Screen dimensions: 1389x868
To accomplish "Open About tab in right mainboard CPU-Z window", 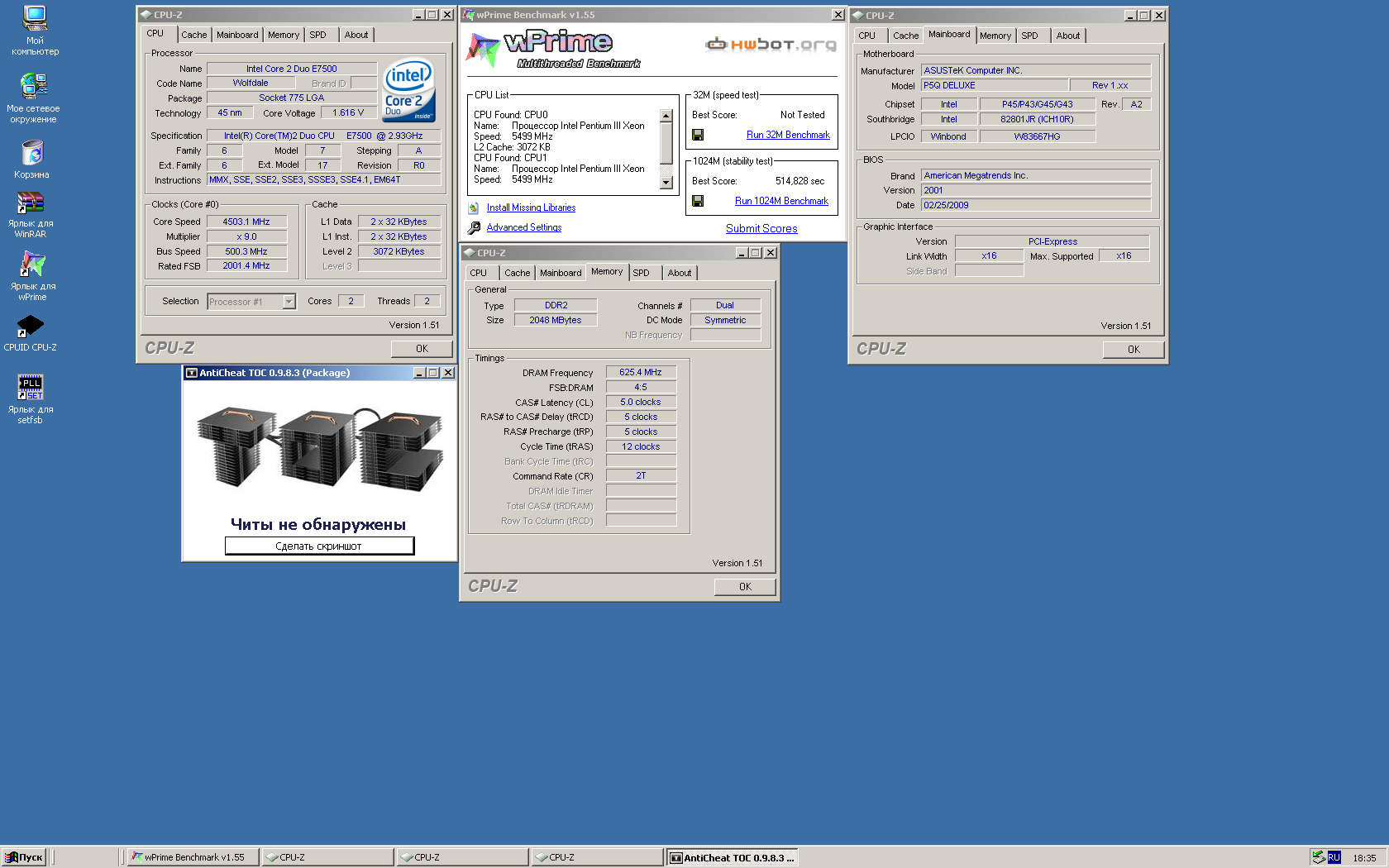I will pos(1068,36).
